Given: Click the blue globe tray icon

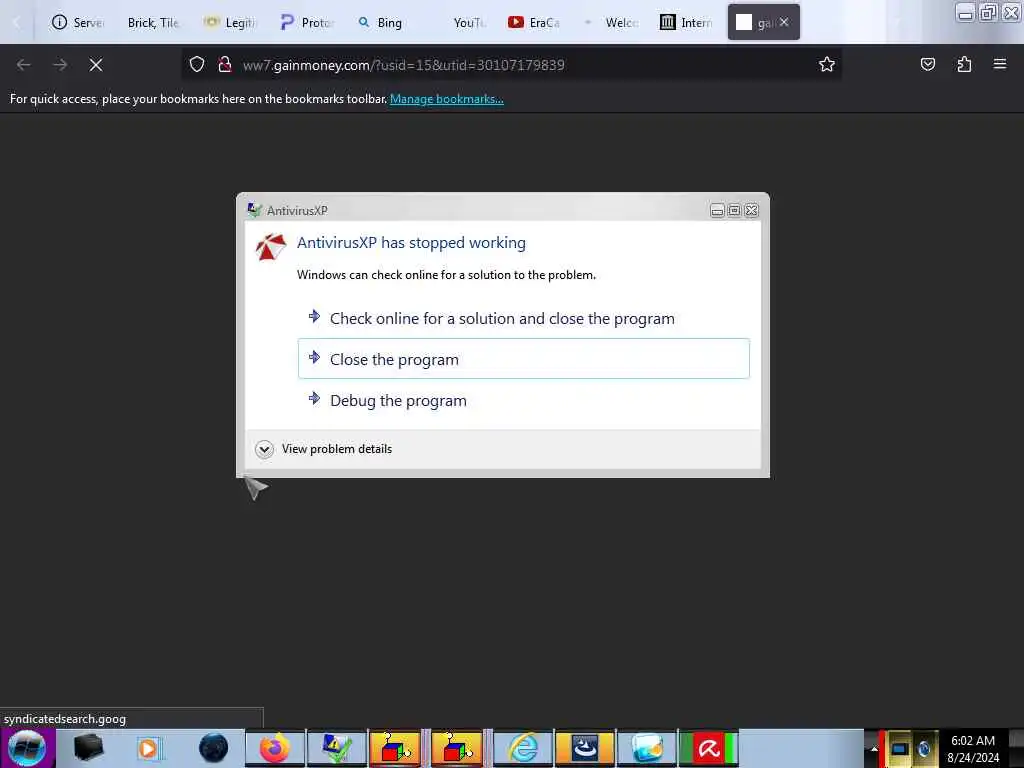Looking at the screenshot, I should click(924, 749).
